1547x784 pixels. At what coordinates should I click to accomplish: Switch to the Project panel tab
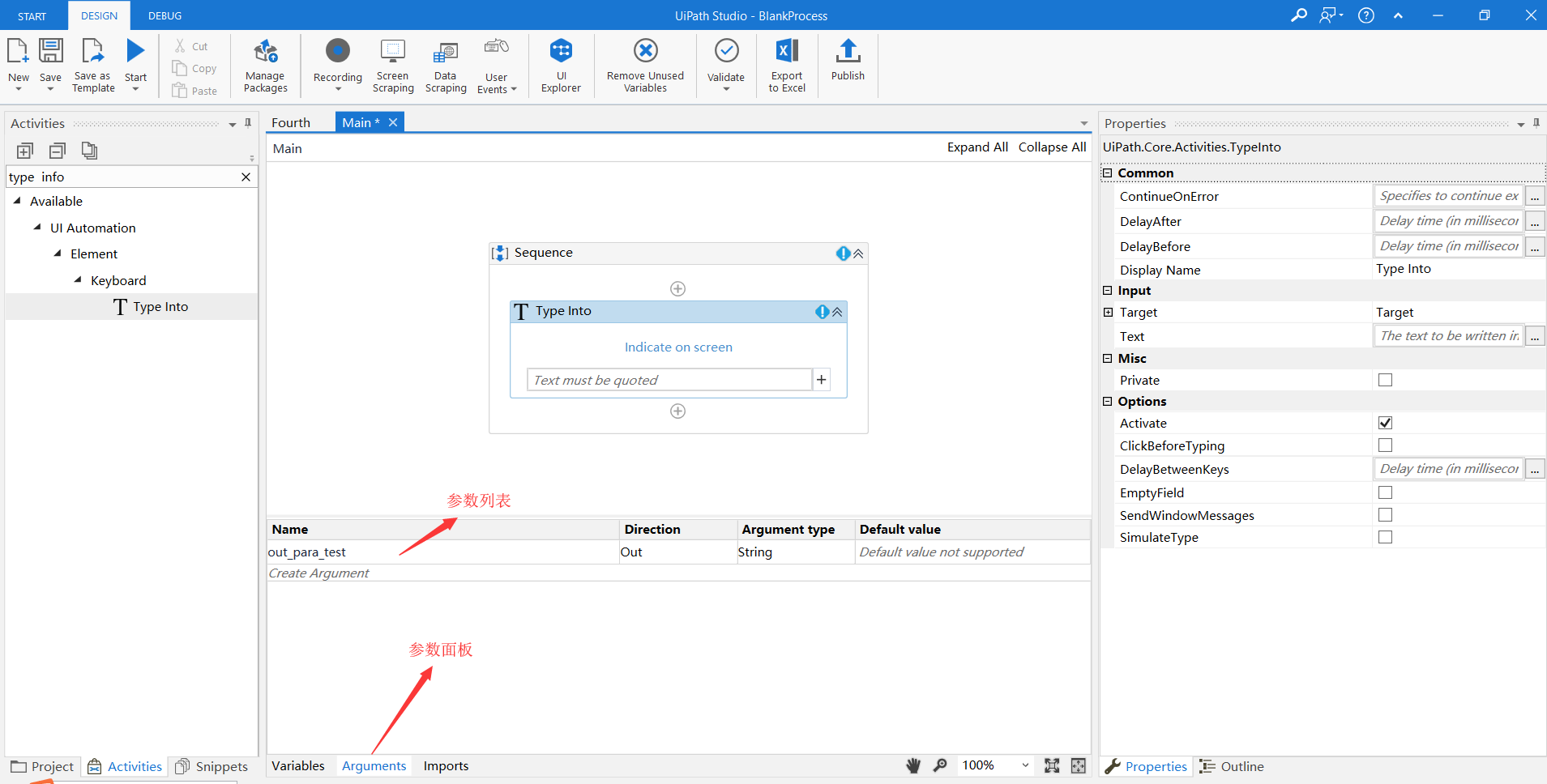[43, 766]
